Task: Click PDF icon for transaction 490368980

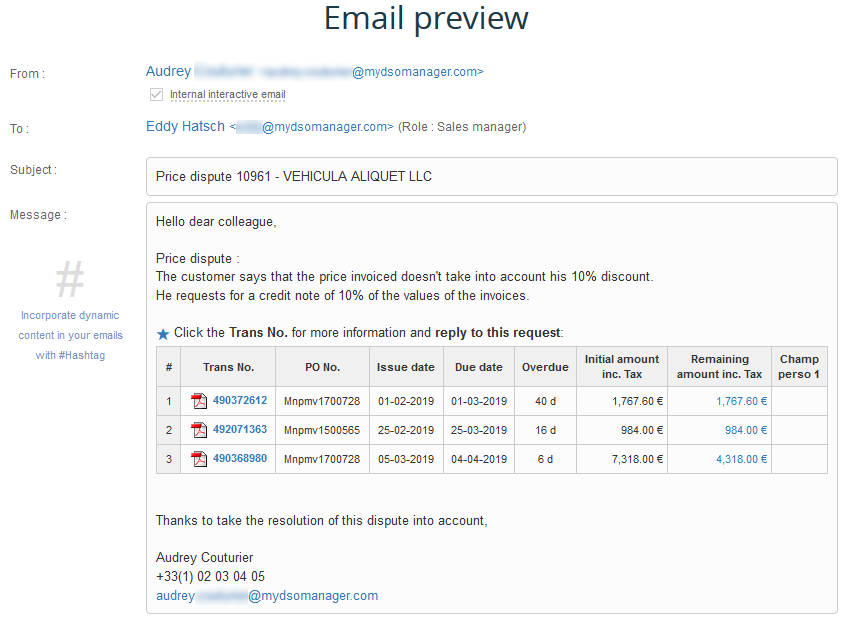Action: coord(199,459)
